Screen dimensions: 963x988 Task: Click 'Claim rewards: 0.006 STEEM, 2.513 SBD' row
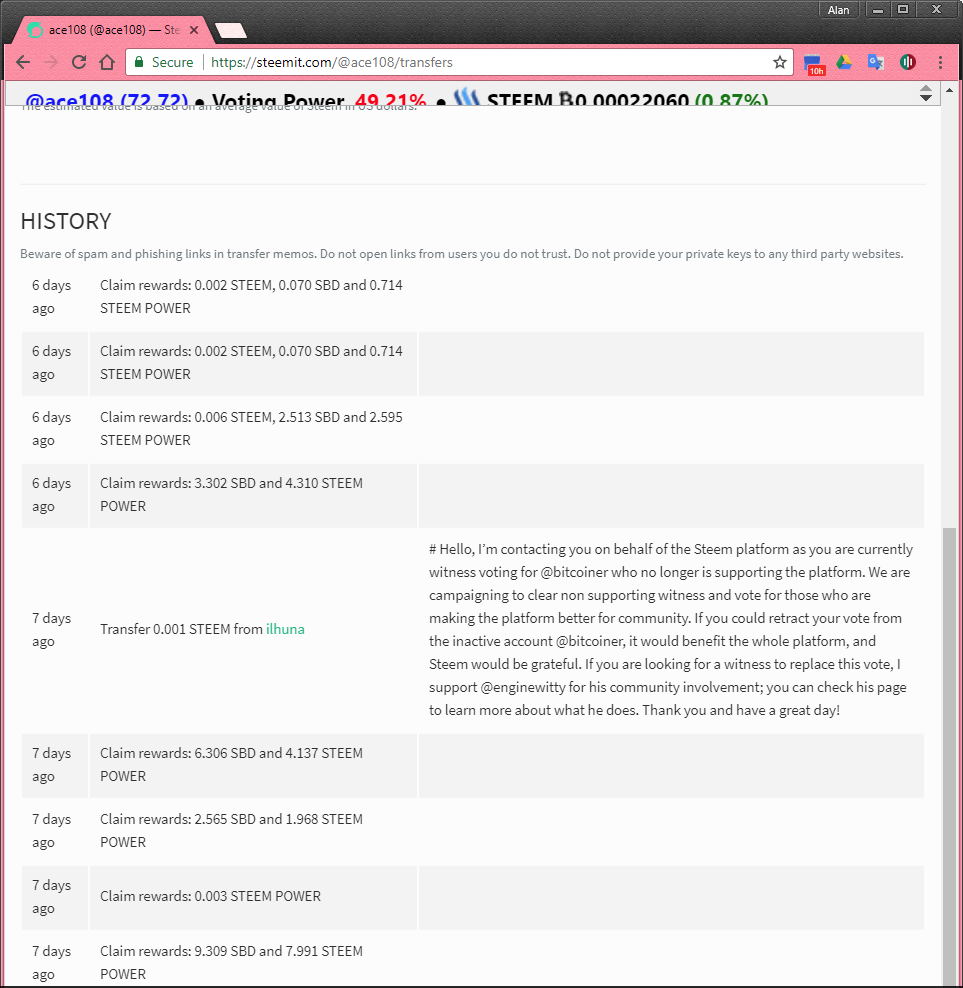pyautogui.click(x=473, y=428)
